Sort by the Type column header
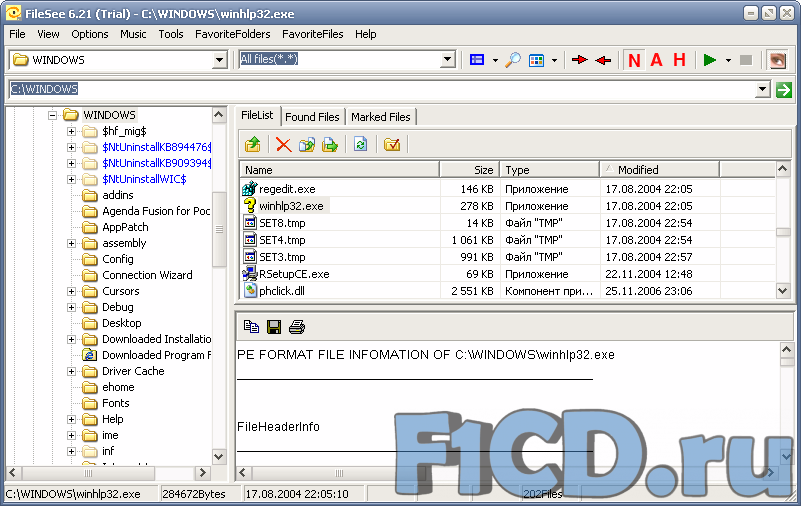This screenshot has height=506, width=801. coord(550,170)
